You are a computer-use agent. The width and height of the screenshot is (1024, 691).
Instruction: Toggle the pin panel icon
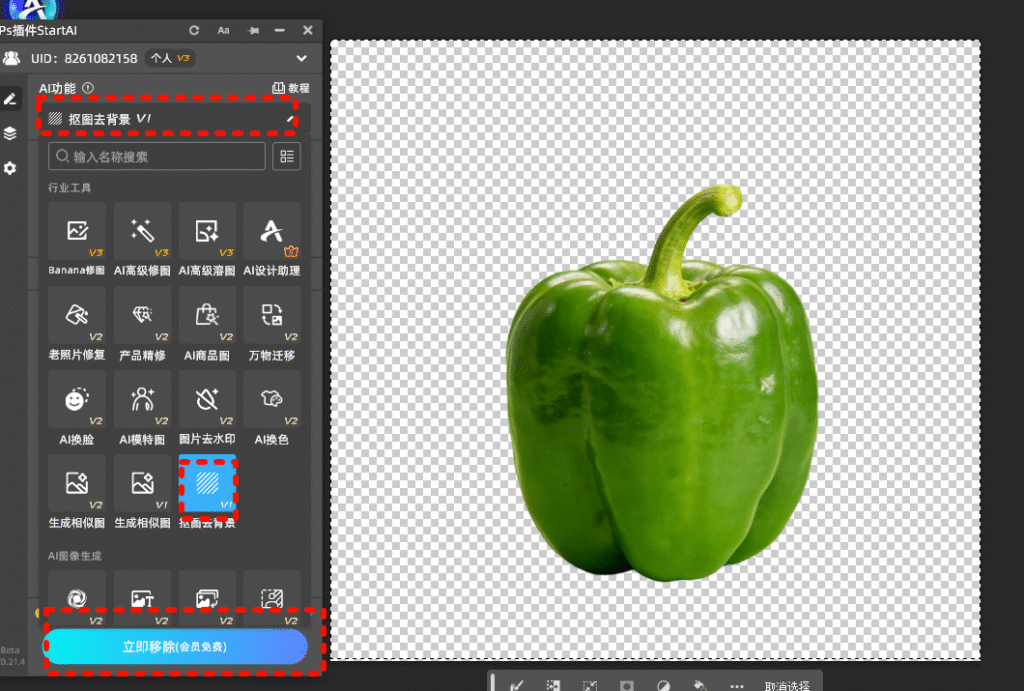[x=254, y=31]
